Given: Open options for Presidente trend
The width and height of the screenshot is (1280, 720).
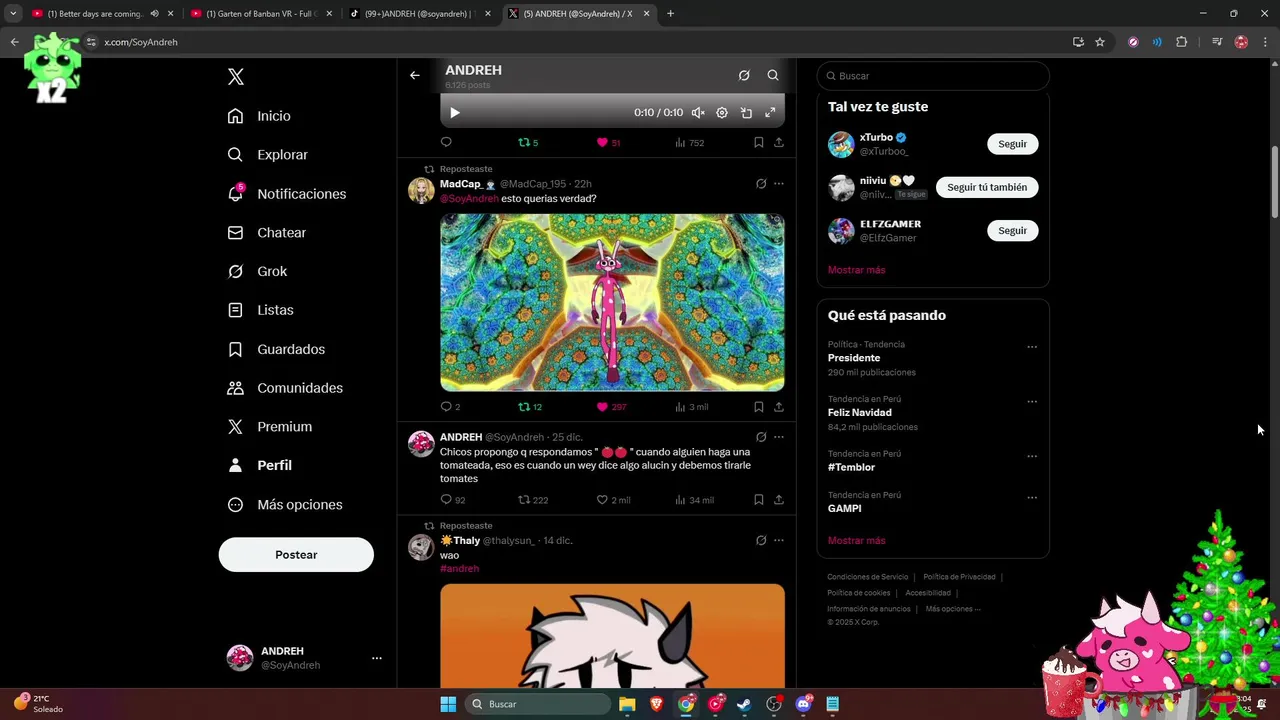Looking at the screenshot, I should tap(1032, 347).
